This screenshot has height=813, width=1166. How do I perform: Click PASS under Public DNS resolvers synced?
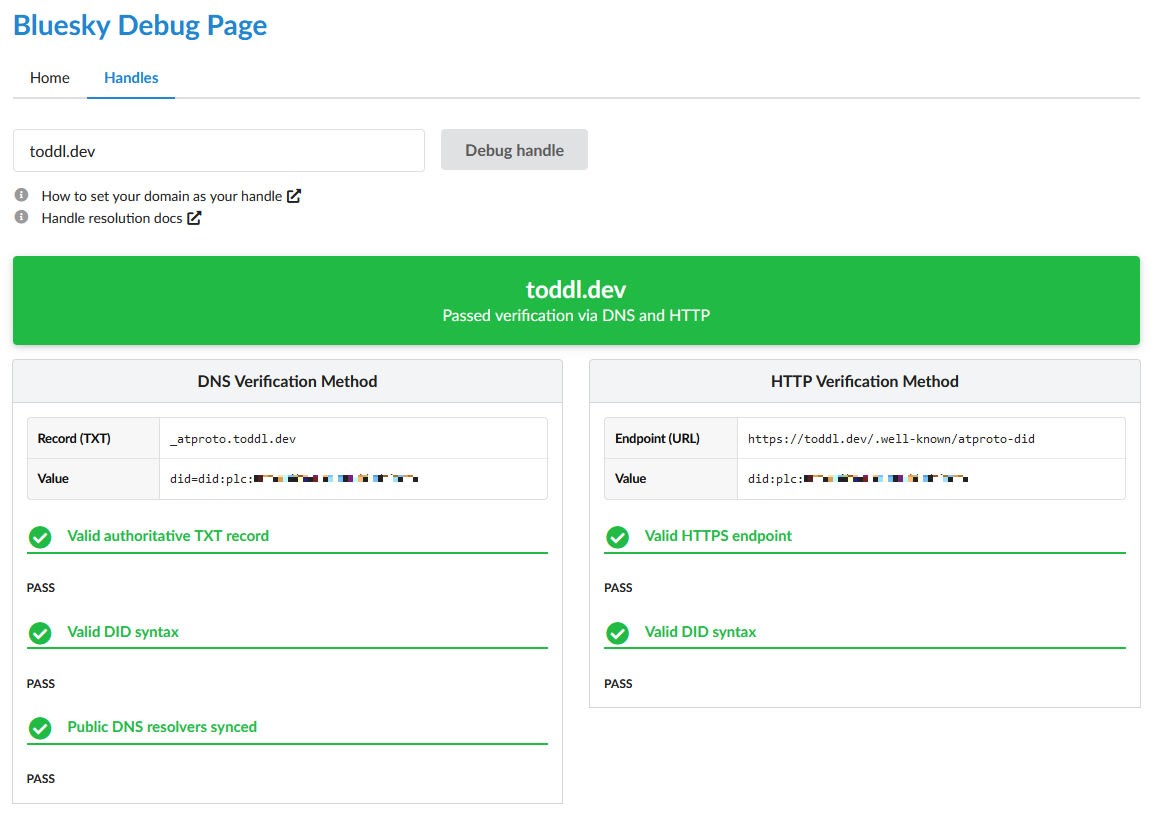41,779
